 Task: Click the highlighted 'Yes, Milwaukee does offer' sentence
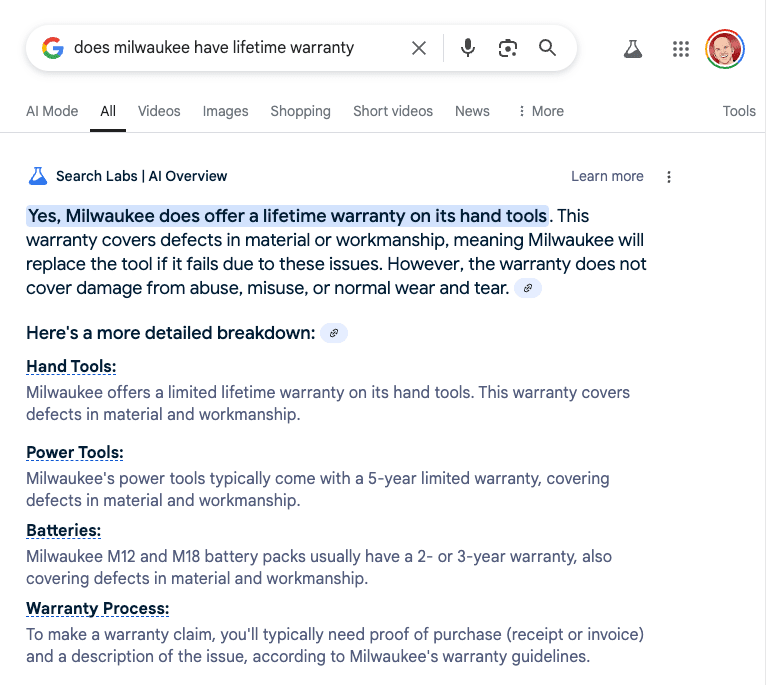[x=287, y=216]
